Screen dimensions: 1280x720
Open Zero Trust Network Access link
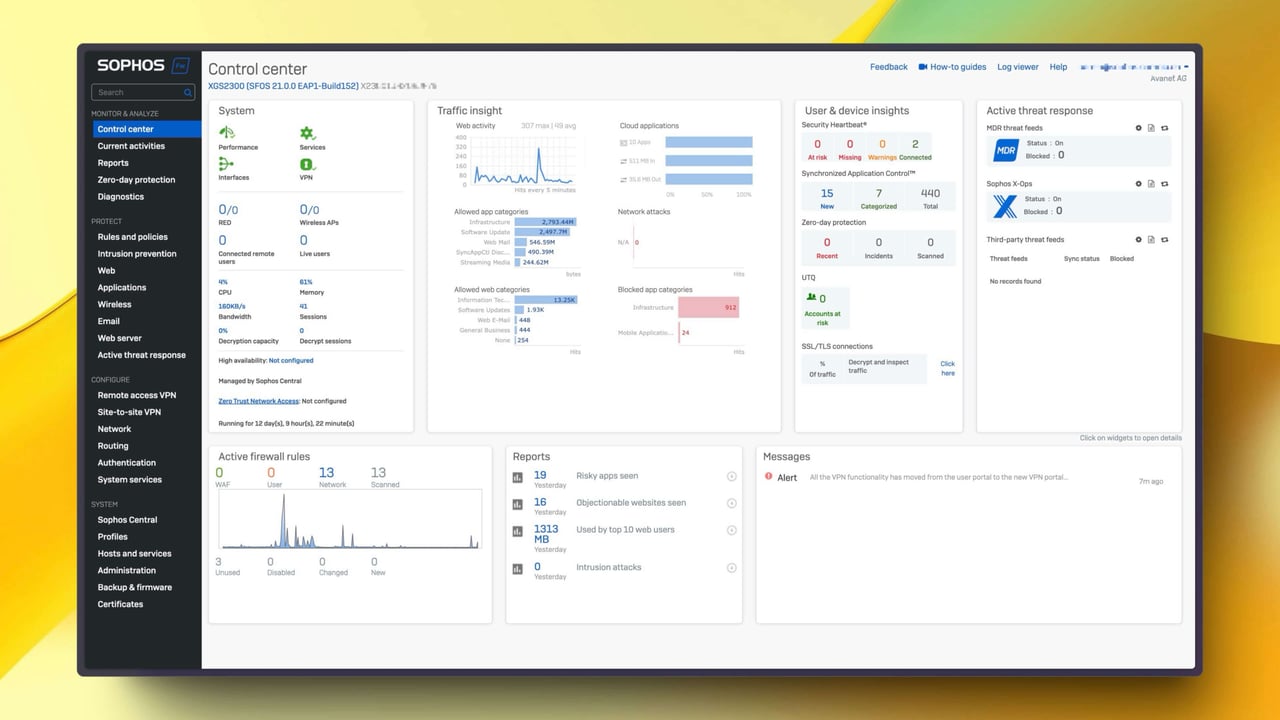coord(259,401)
